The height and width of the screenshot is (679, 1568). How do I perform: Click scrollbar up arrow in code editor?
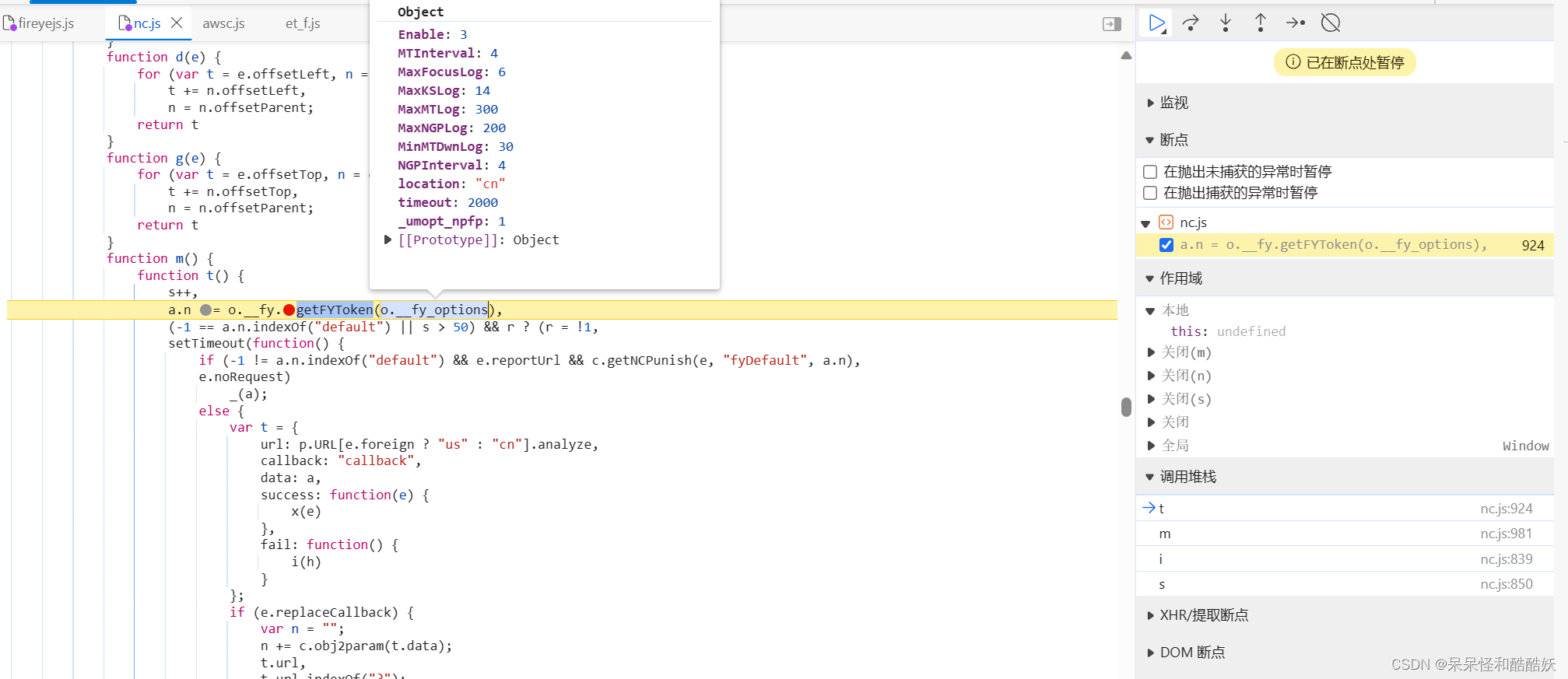[x=1126, y=55]
